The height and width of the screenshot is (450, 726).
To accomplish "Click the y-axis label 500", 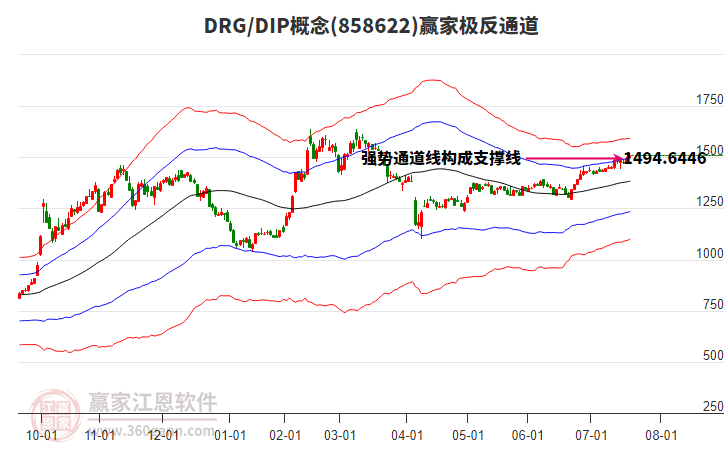I will click(713, 356).
